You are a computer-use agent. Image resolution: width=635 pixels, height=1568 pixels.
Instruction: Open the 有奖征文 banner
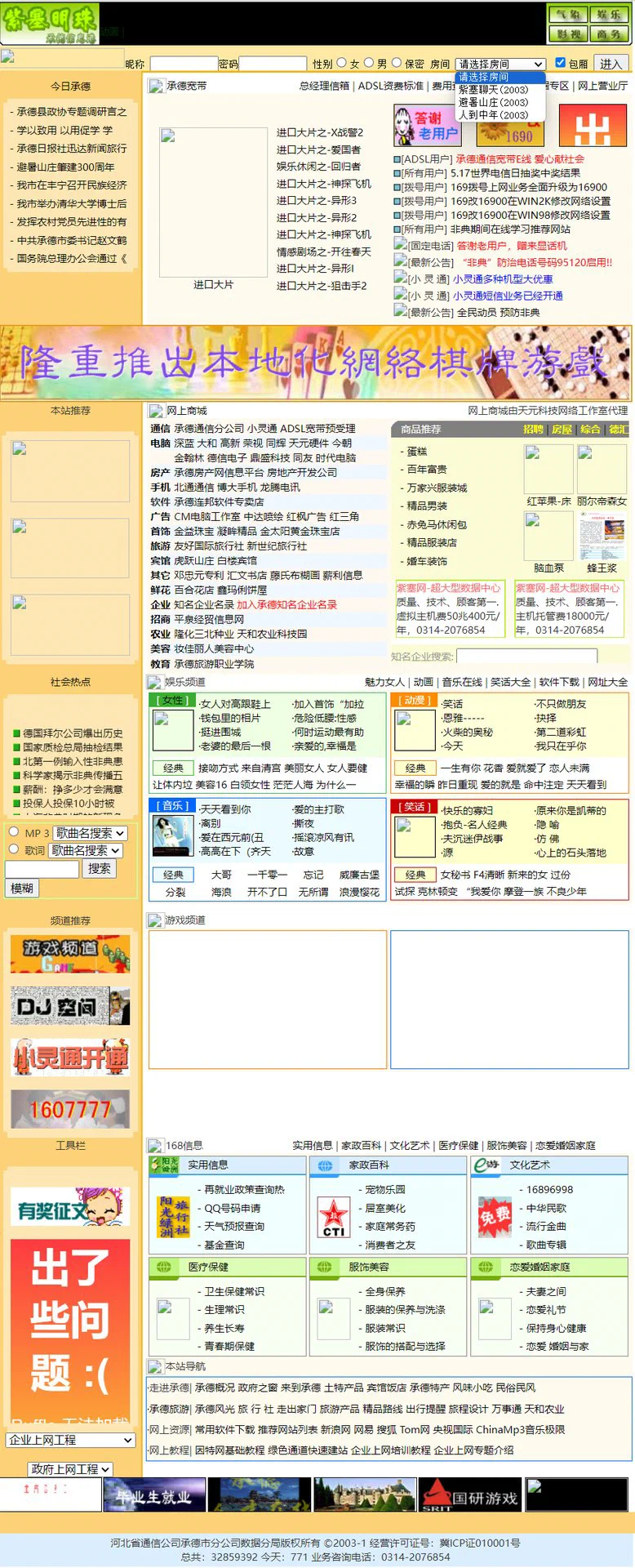point(70,1207)
